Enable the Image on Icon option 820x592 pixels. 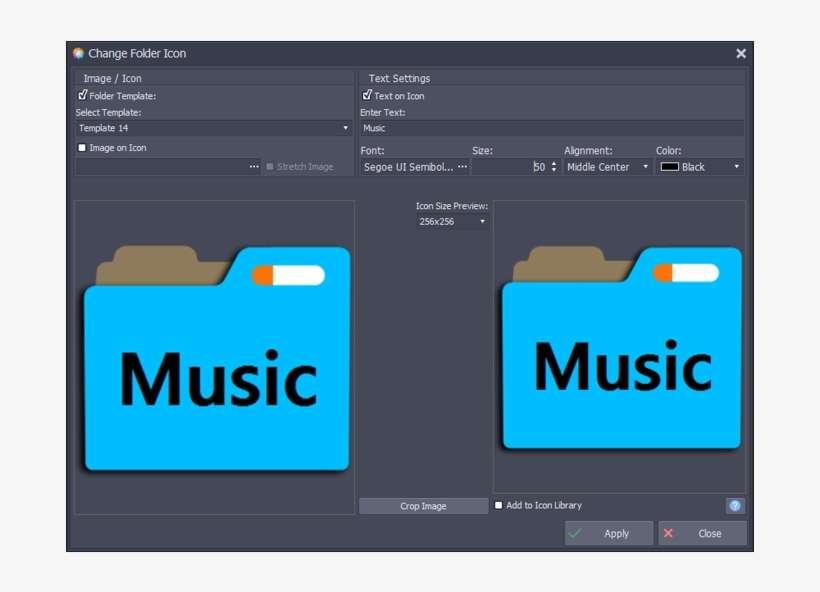[81, 147]
